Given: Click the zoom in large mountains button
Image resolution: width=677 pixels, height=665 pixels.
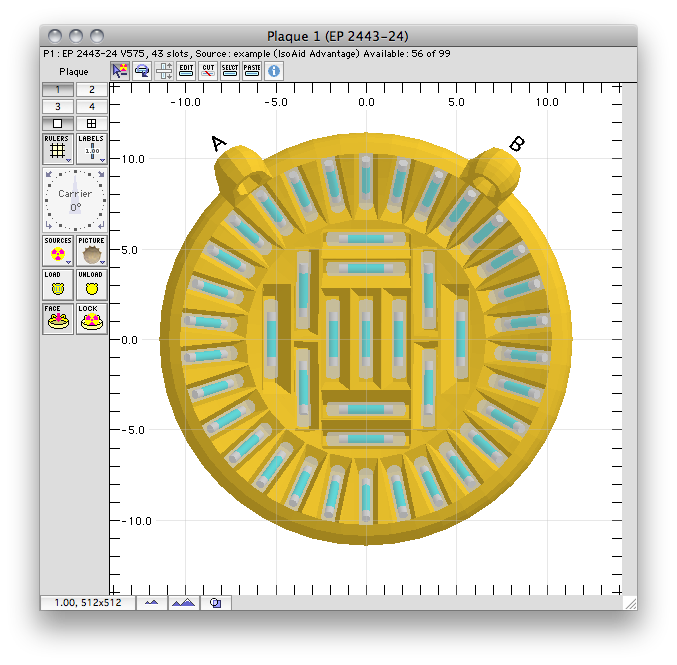Looking at the screenshot, I should [x=183, y=603].
